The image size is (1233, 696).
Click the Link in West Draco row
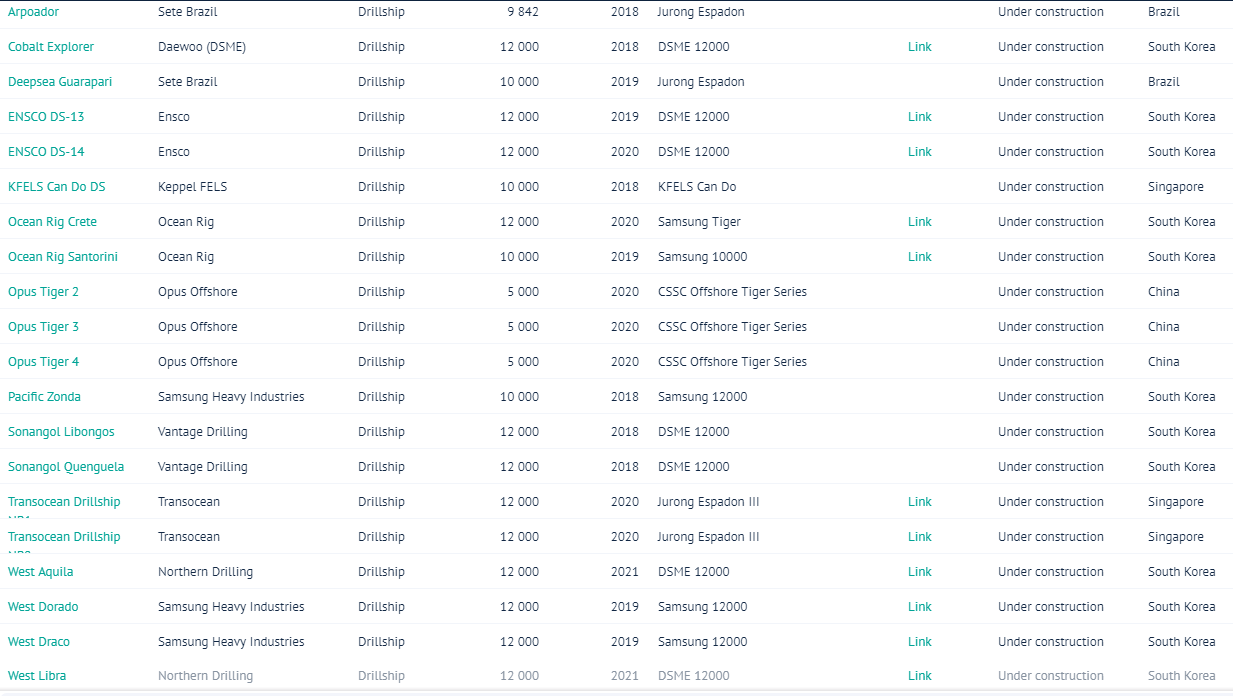pos(919,642)
